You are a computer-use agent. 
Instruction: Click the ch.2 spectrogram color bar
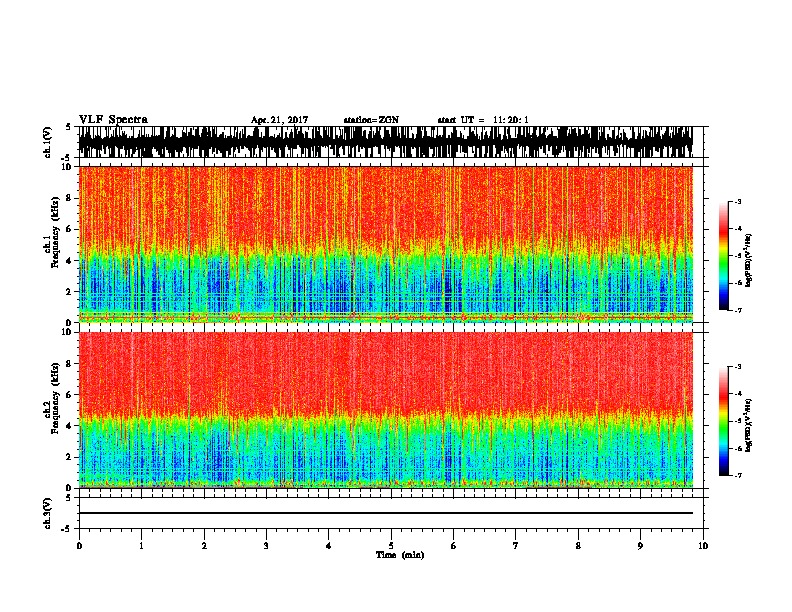(724, 421)
